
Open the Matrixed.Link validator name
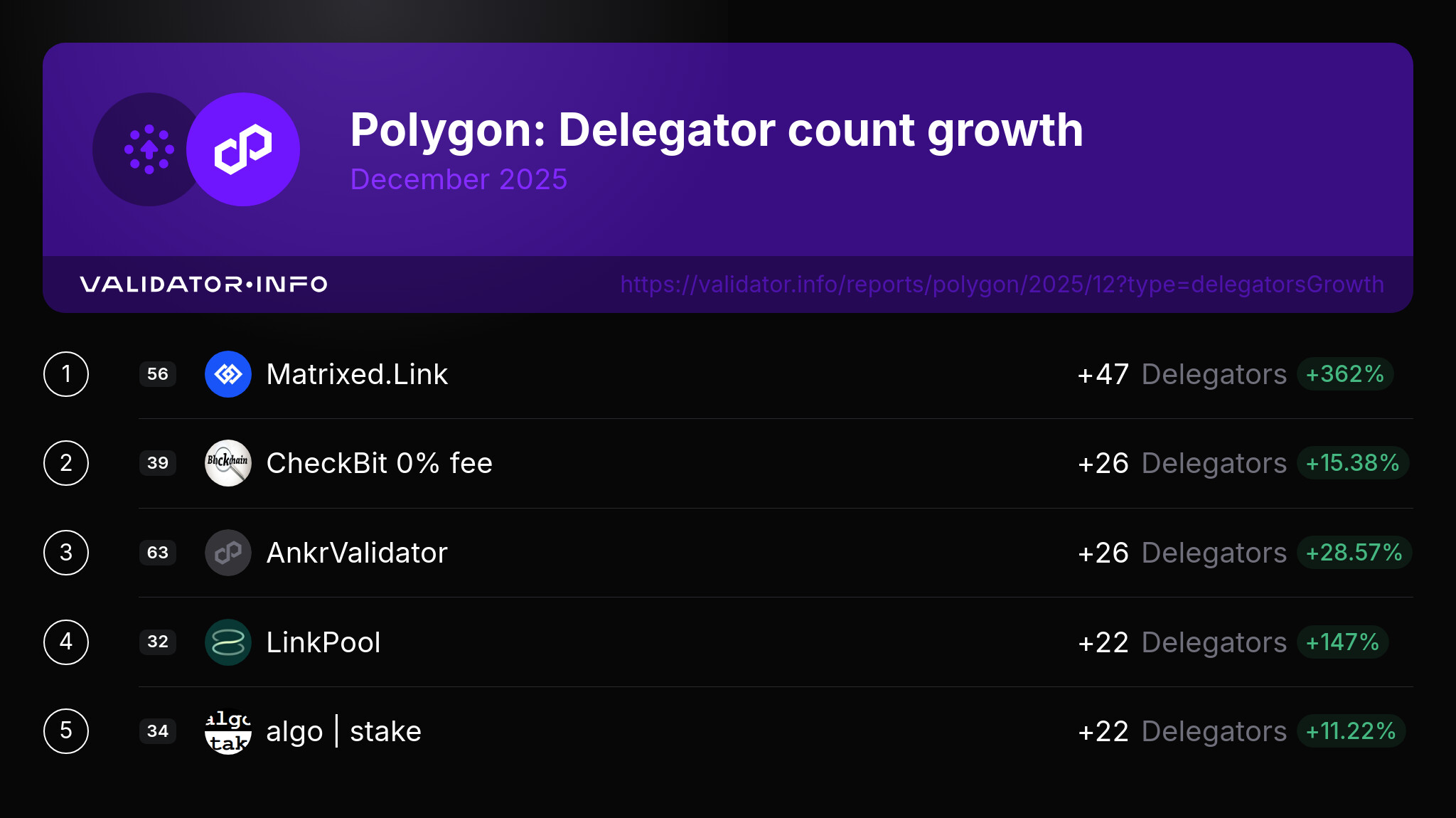pos(357,374)
